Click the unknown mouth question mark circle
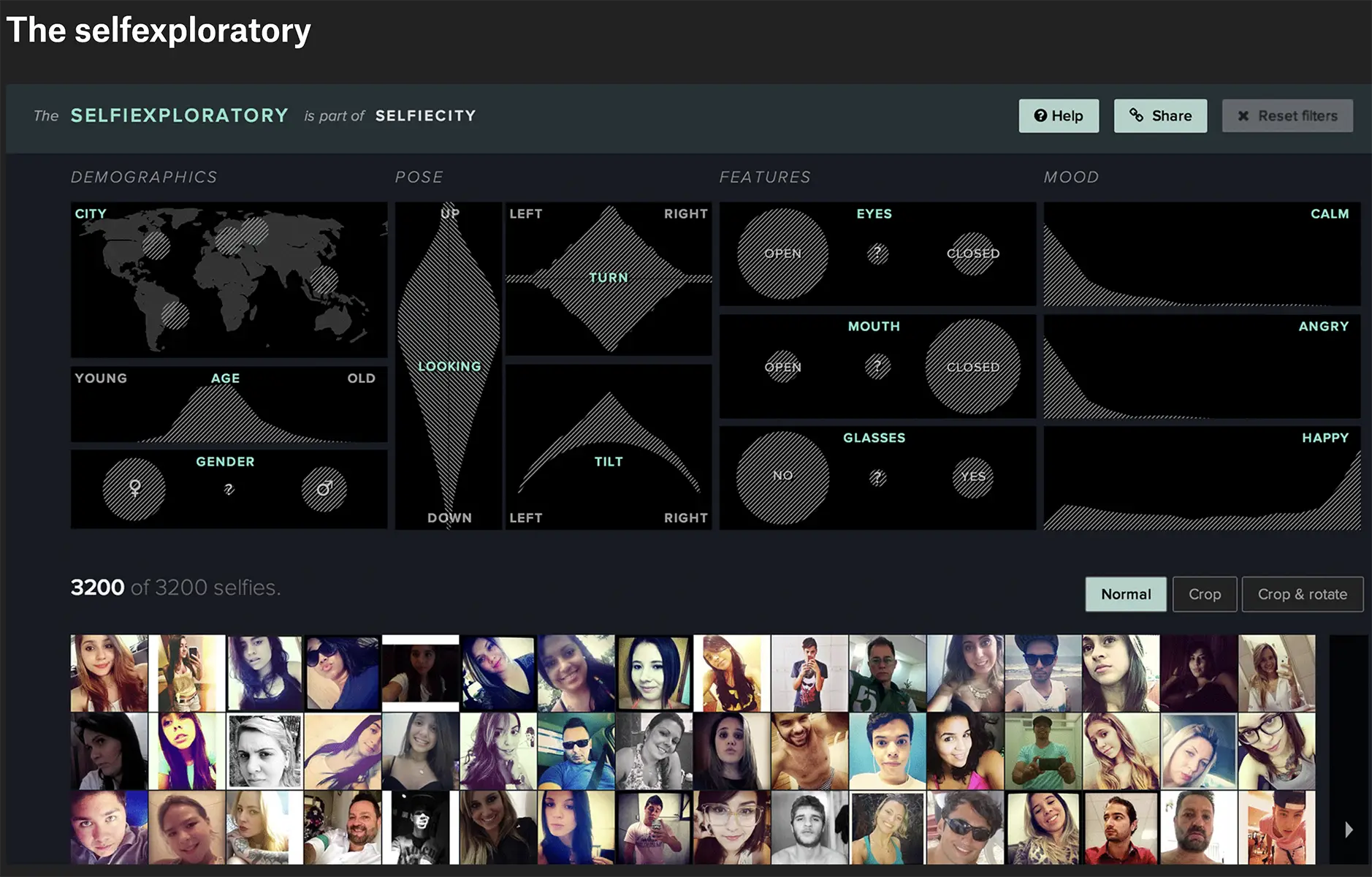The width and height of the screenshot is (1372, 877). 877,365
